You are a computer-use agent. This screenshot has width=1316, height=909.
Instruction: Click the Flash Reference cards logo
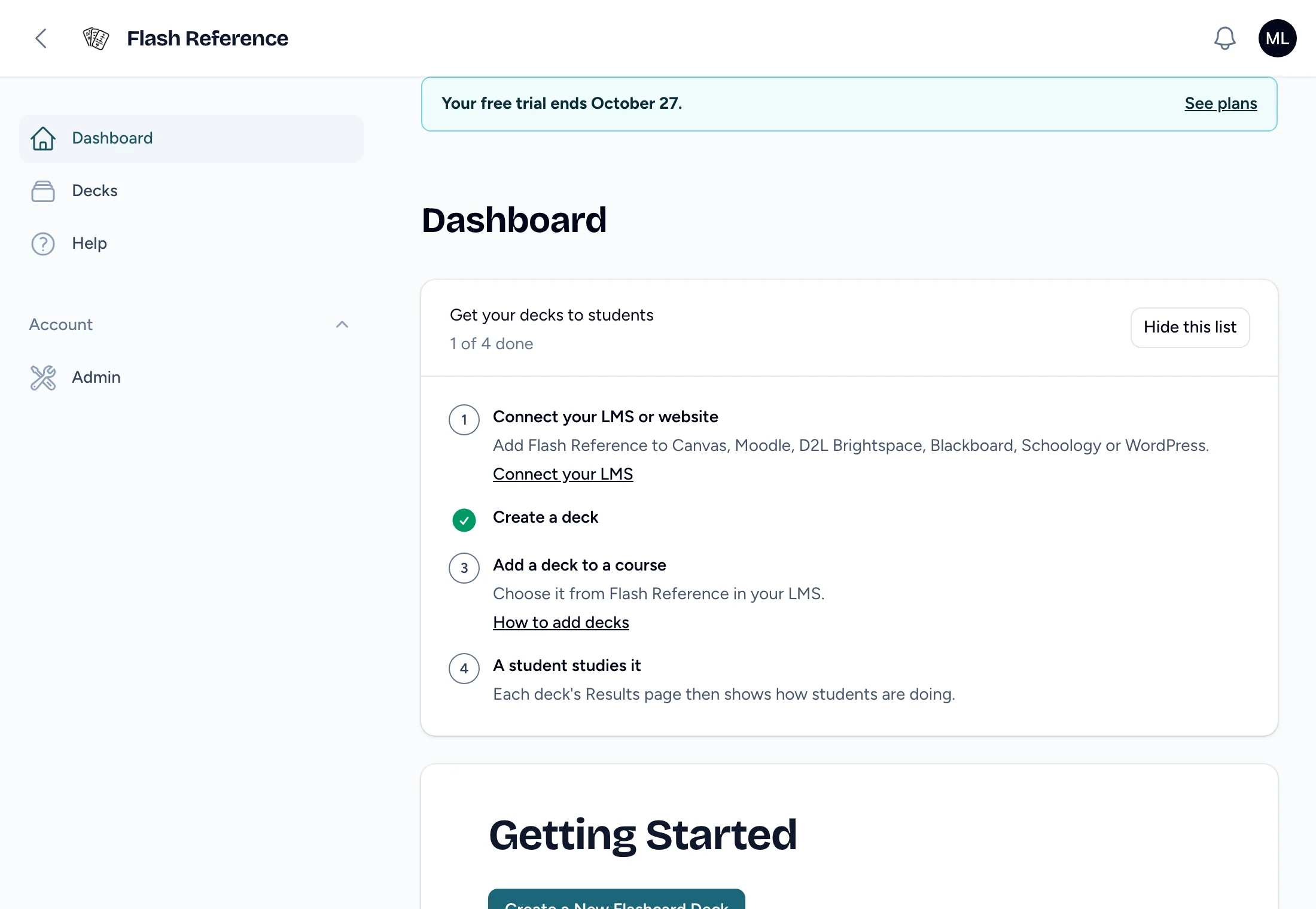96,38
